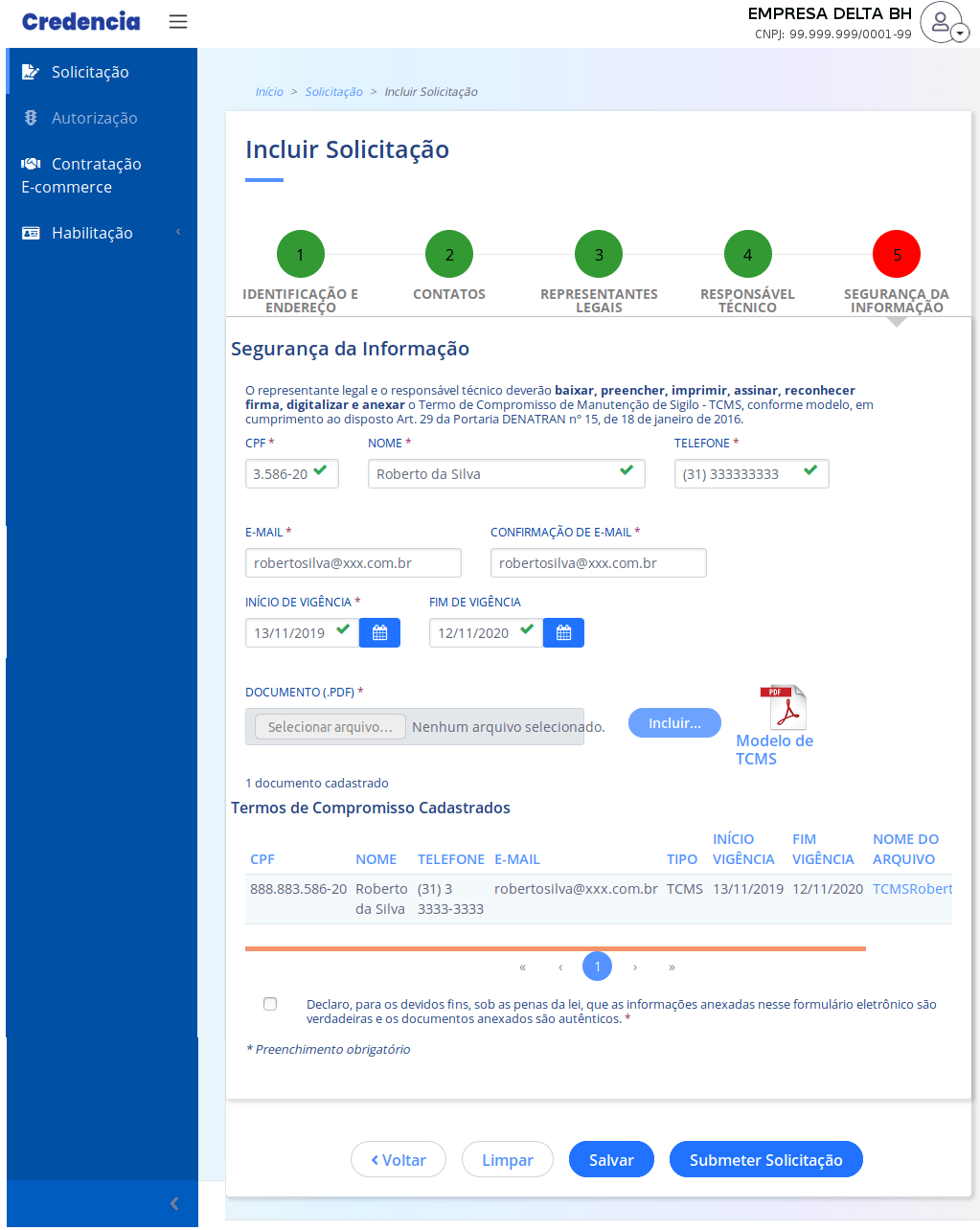Open calendar for Fim de Vigência
The image size is (980, 1230).
pyautogui.click(x=563, y=633)
